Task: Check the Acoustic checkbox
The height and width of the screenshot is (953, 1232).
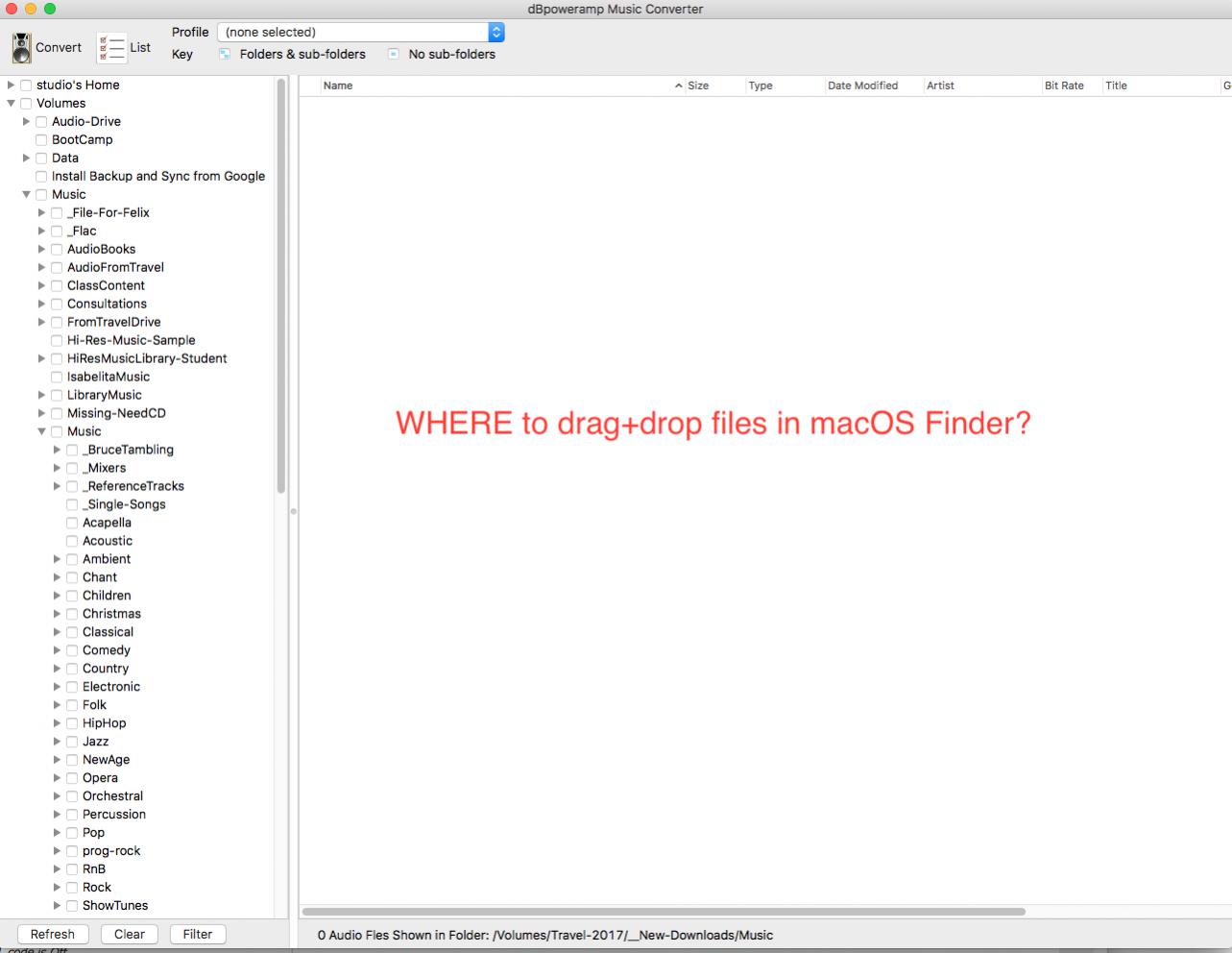Action: click(x=72, y=542)
